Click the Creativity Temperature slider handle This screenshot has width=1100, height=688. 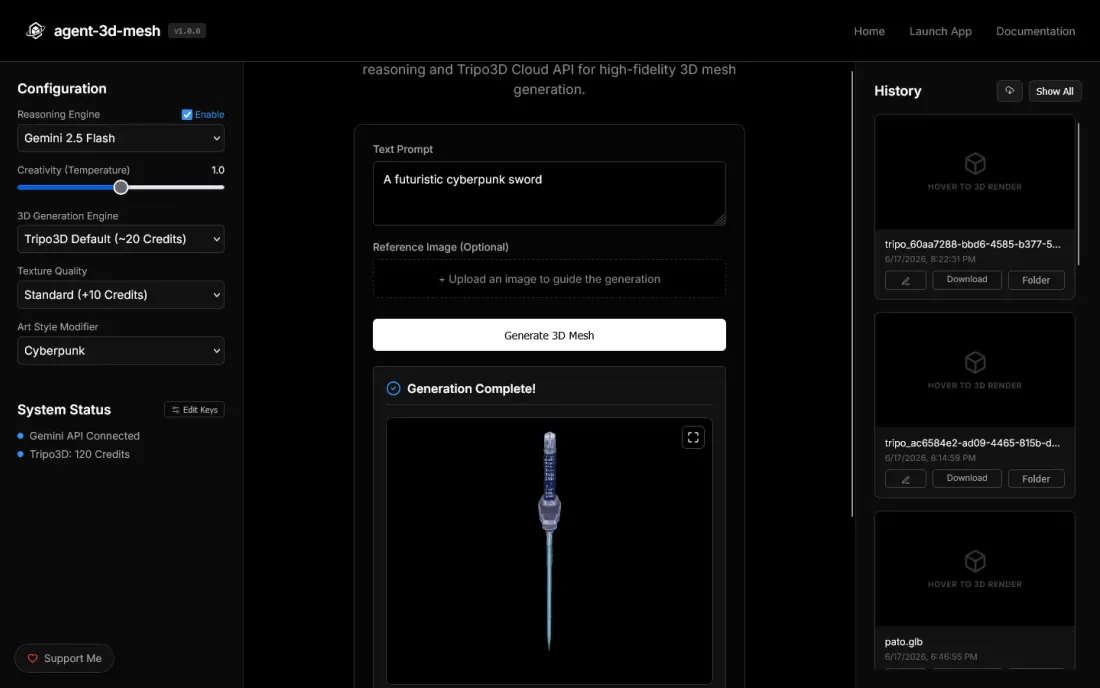click(x=121, y=187)
